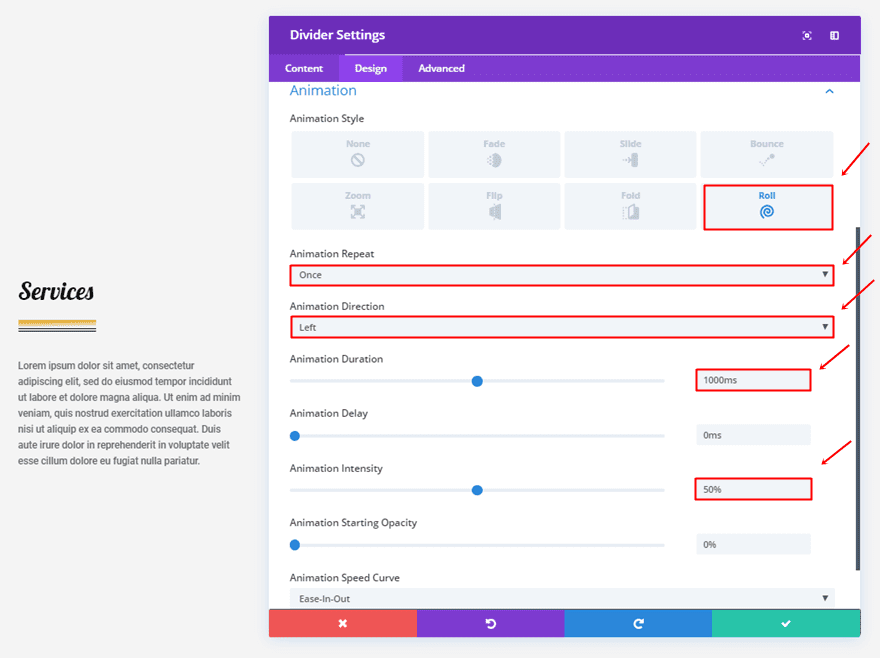Select the Fold animation style
880x658 pixels.
pos(630,206)
